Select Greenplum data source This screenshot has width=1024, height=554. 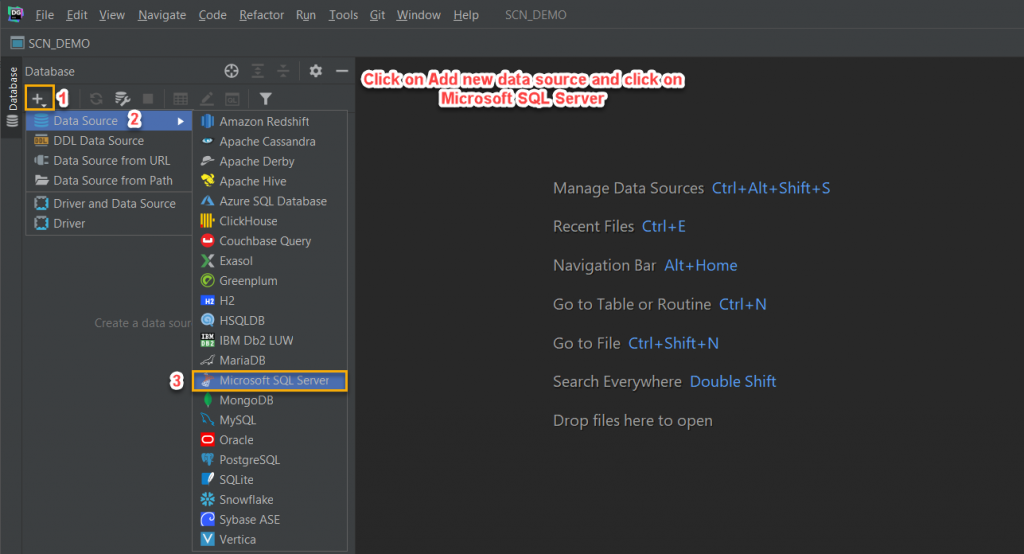[x=270, y=281]
